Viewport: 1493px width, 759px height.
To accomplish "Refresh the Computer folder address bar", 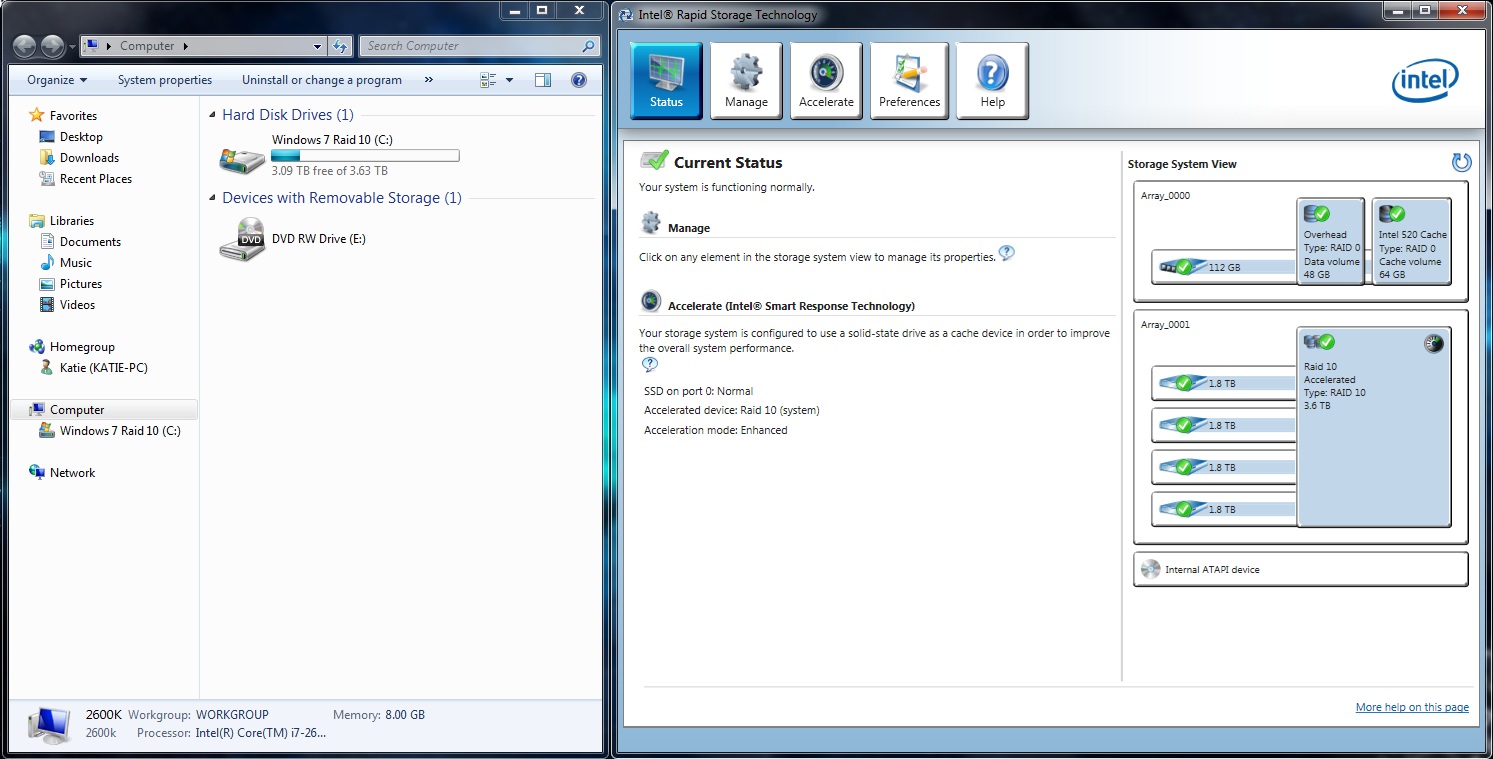I will tap(341, 46).
